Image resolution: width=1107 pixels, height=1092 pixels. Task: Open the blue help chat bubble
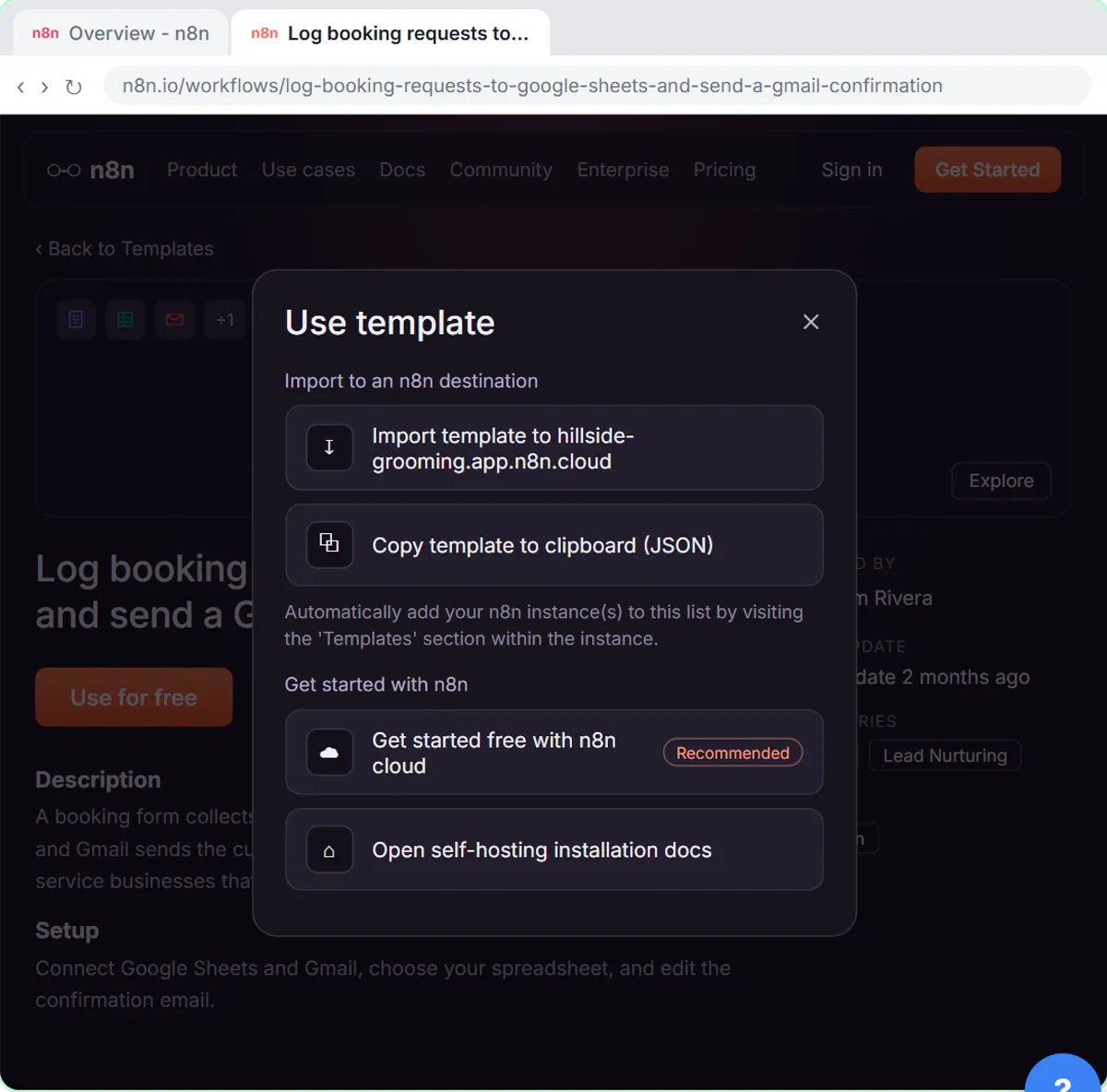point(1064,1075)
